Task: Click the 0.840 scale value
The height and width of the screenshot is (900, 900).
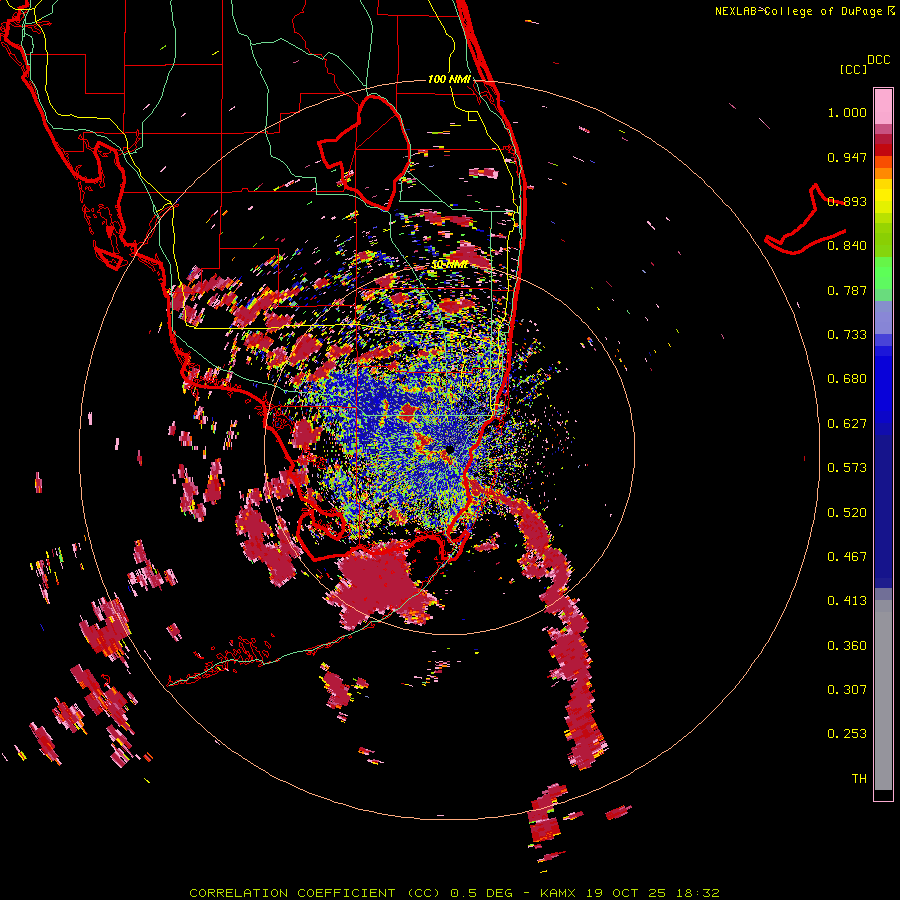Action: click(847, 246)
